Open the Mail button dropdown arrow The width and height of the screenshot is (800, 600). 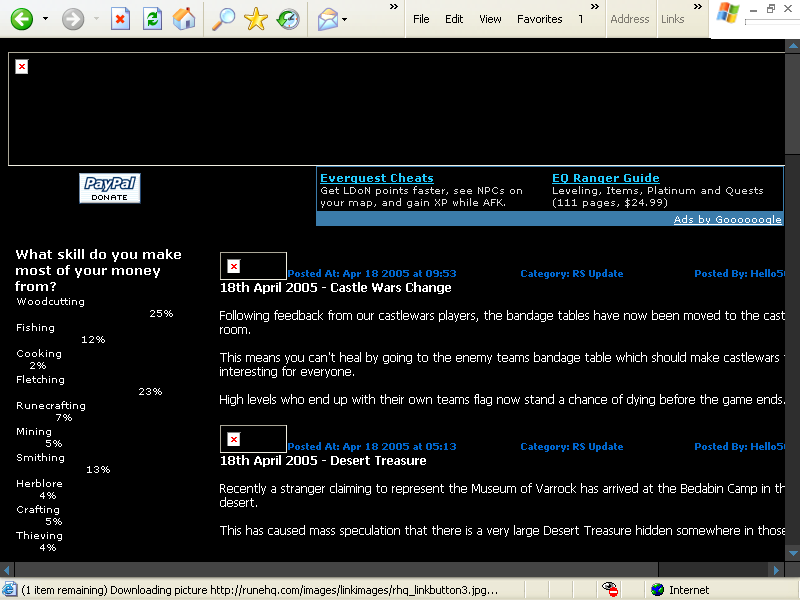coord(345,19)
